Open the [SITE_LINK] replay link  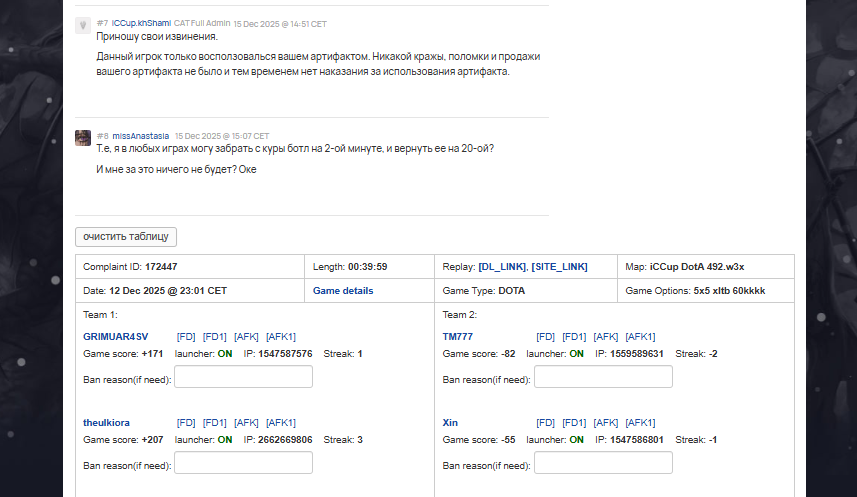(x=559, y=267)
